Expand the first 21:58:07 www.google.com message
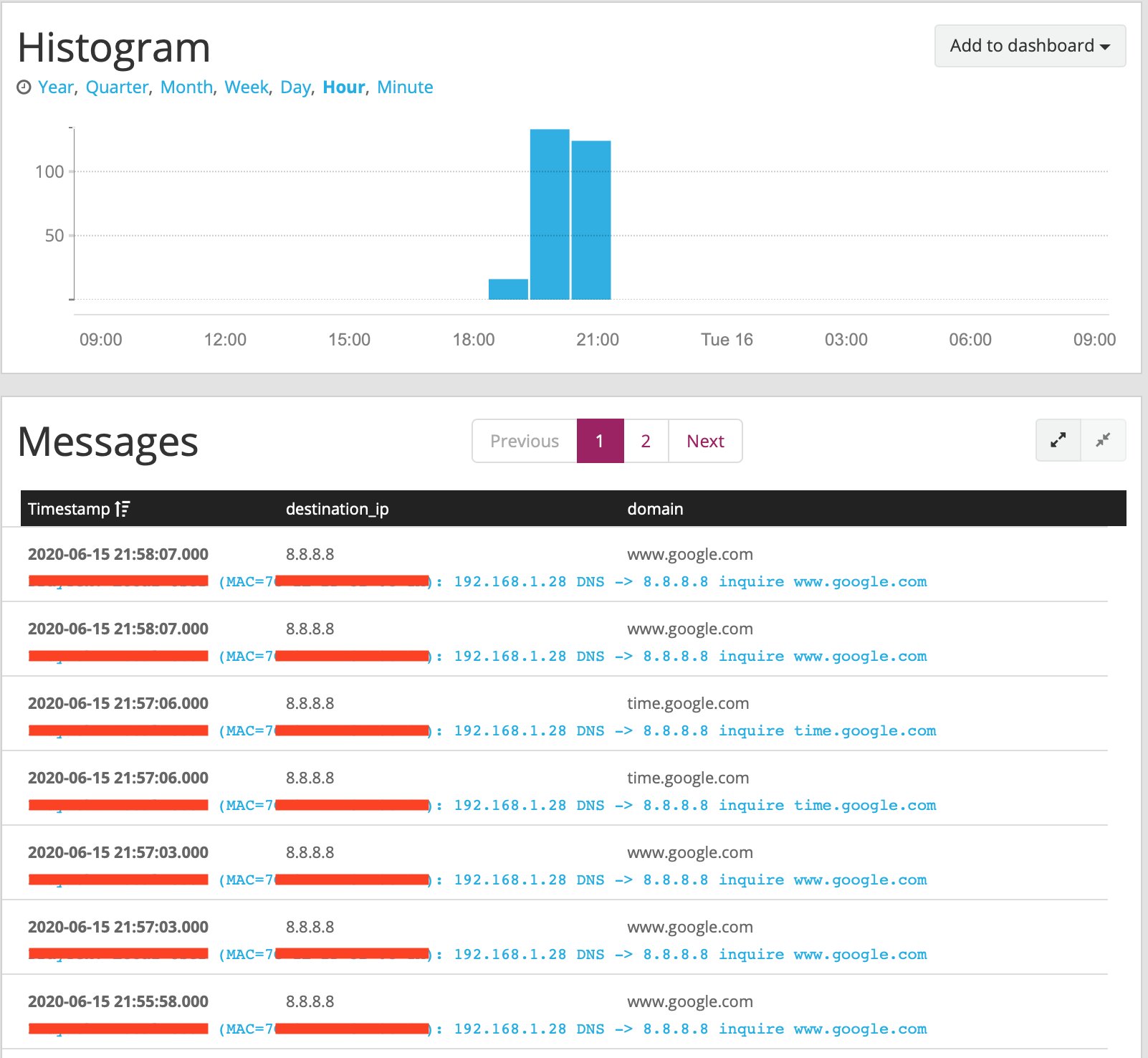The width and height of the screenshot is (1148, 1058). 118,554
